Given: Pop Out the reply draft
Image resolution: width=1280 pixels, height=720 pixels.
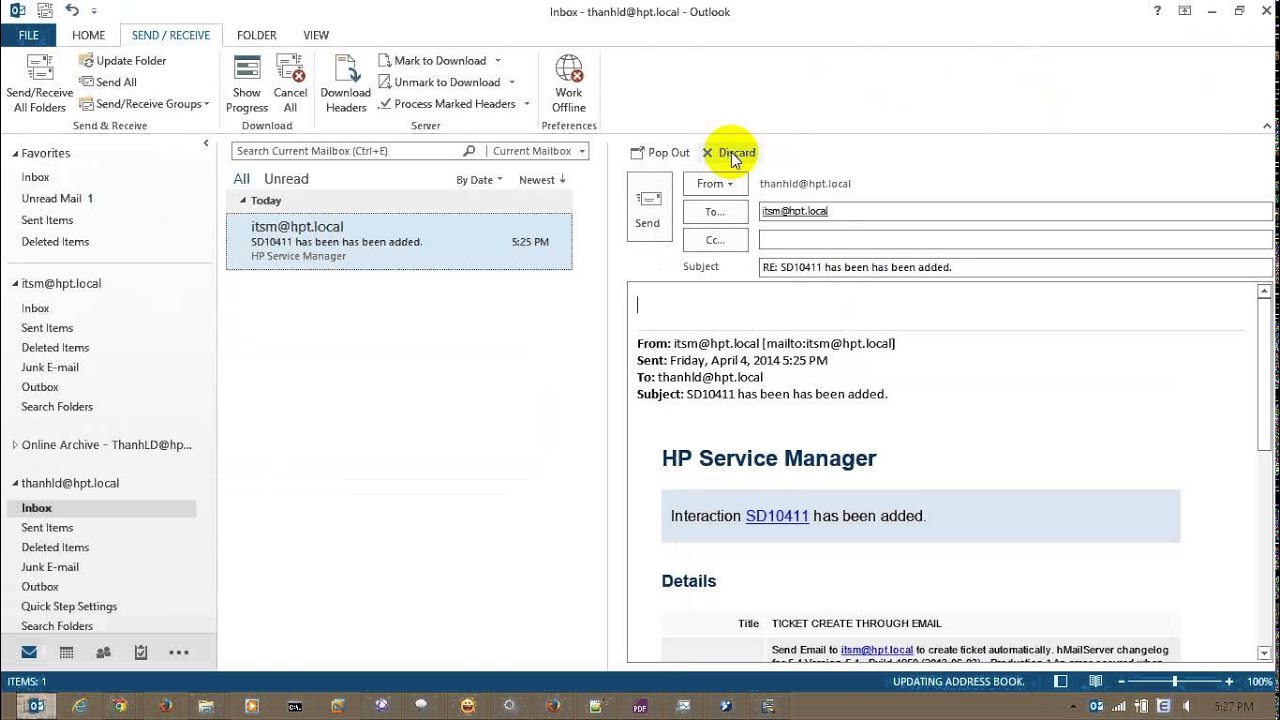Looking at the screenshot, I should [x=660, y=153].
